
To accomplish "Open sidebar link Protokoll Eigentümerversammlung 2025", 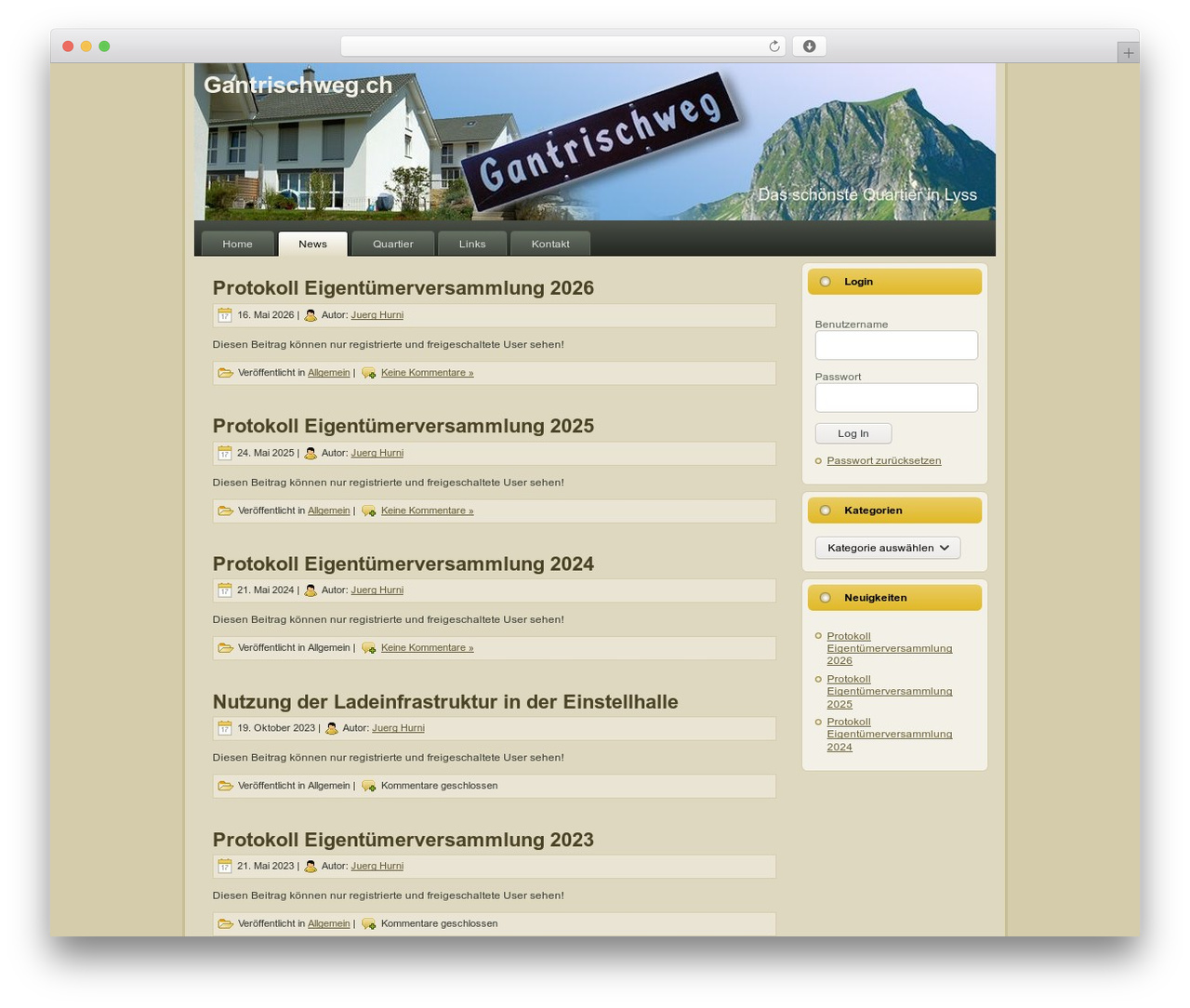I will pos(890,691).
